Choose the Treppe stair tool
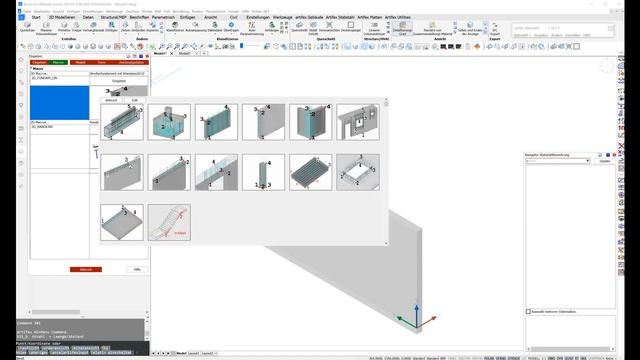 (76, 27)
